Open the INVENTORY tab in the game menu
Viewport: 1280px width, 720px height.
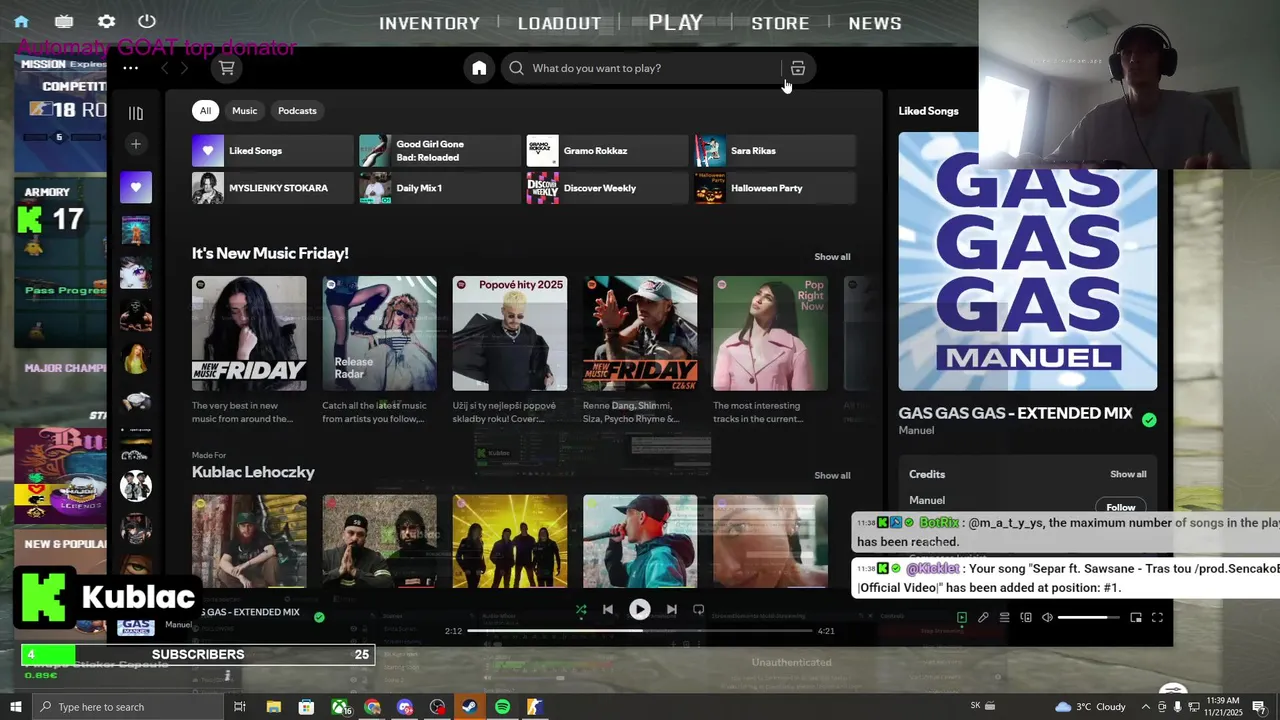[430, 23]
